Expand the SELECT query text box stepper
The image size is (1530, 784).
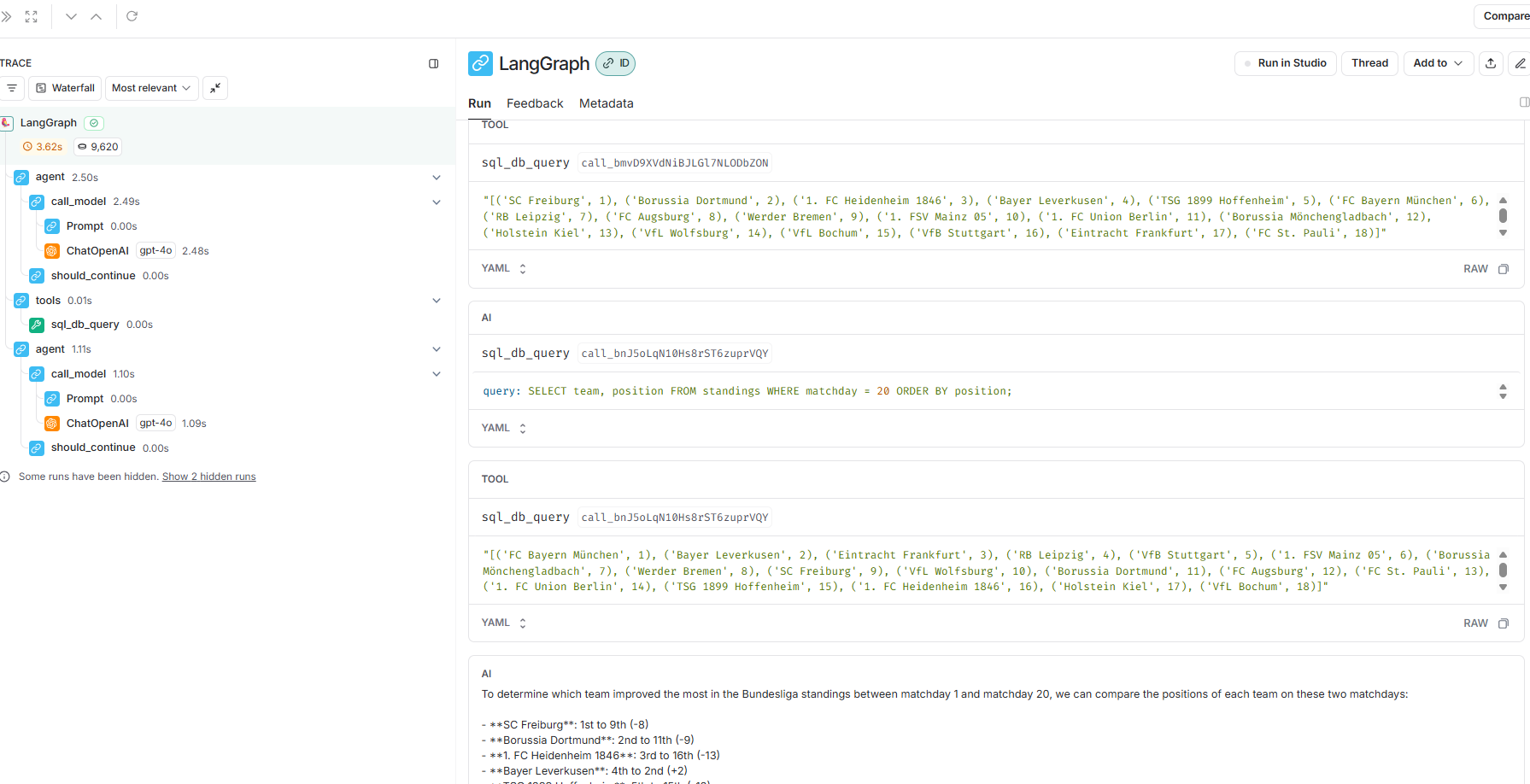pyautogui.click(x=1503, y=392)
